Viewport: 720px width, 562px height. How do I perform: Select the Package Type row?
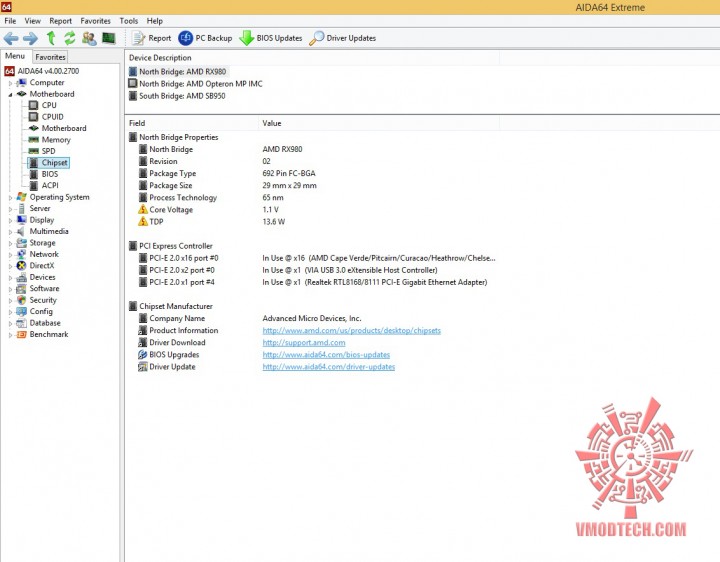point(312,173)
